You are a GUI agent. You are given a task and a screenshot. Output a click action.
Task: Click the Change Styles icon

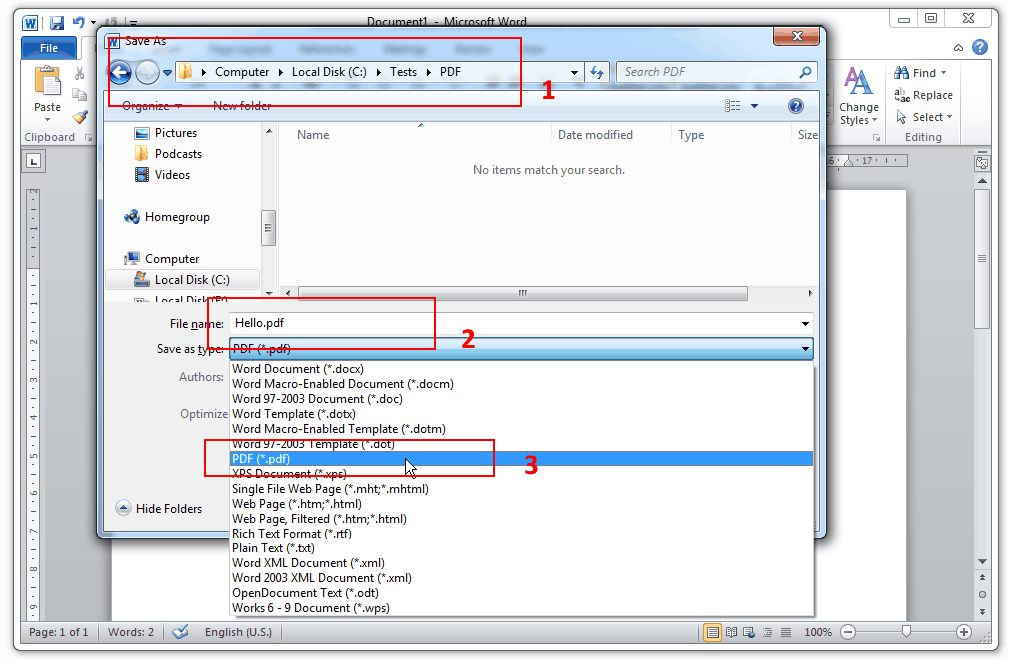tap(858, 81)
